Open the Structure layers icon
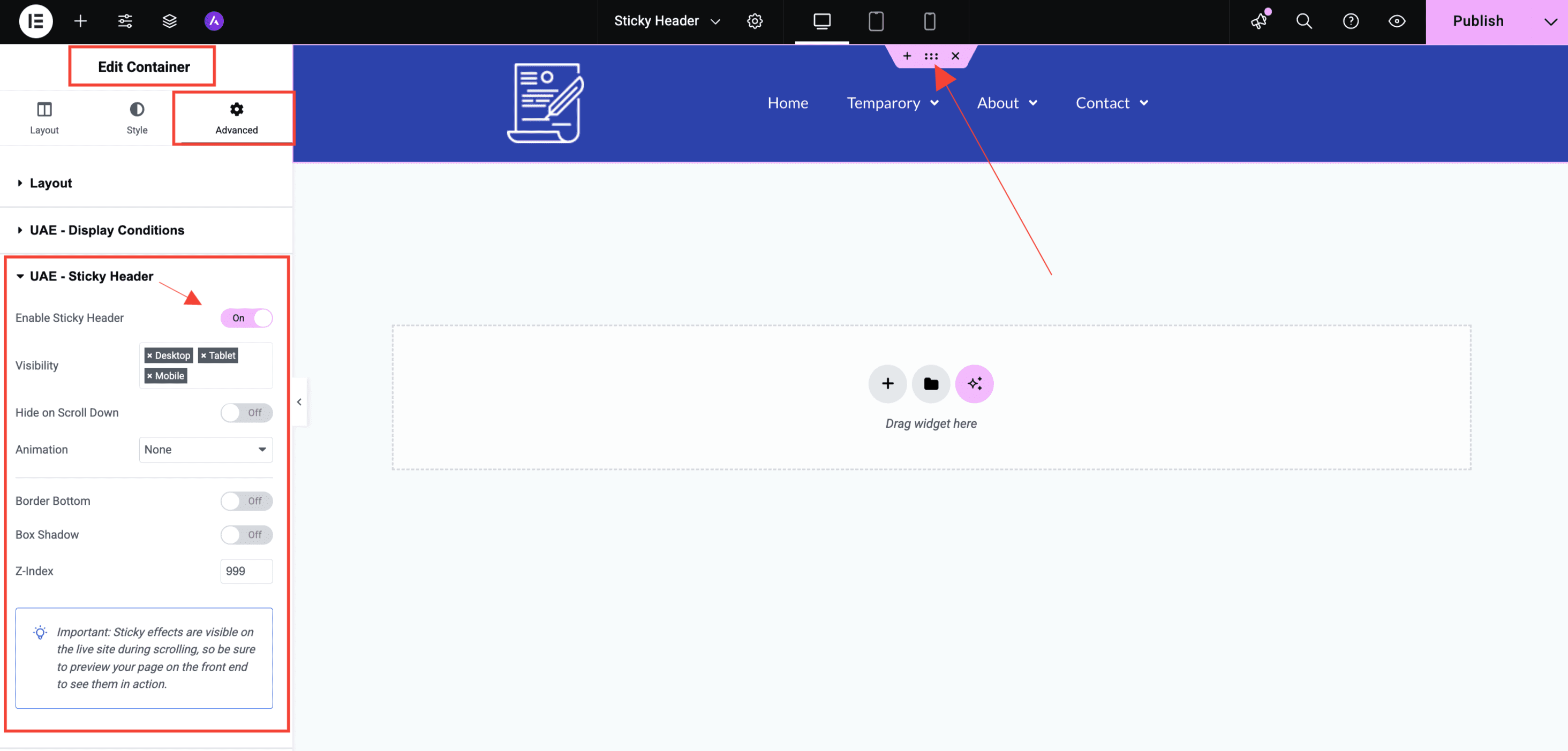Viewport: 1568px width, 751px height. point(169,21)
